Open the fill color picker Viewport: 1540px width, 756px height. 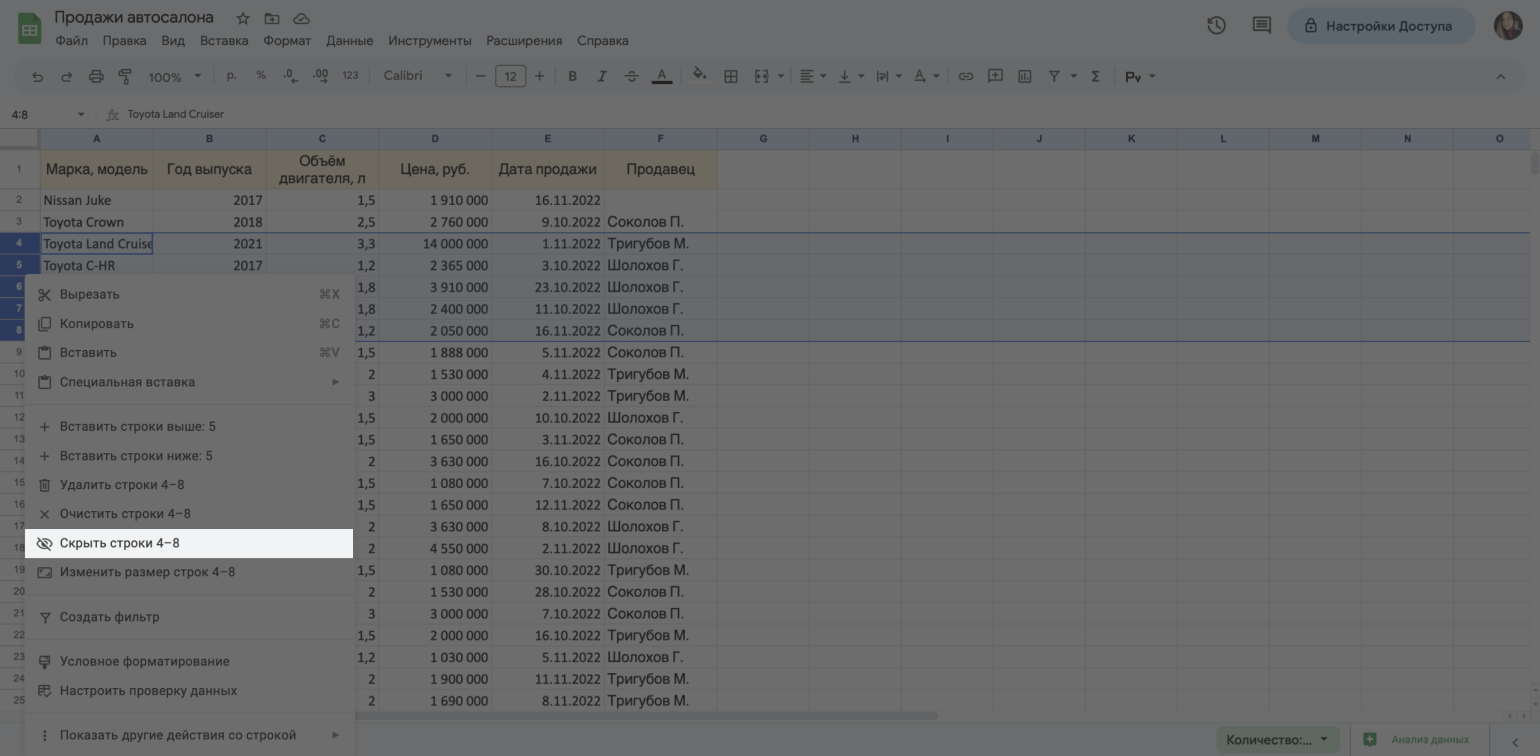click(699, 76)
